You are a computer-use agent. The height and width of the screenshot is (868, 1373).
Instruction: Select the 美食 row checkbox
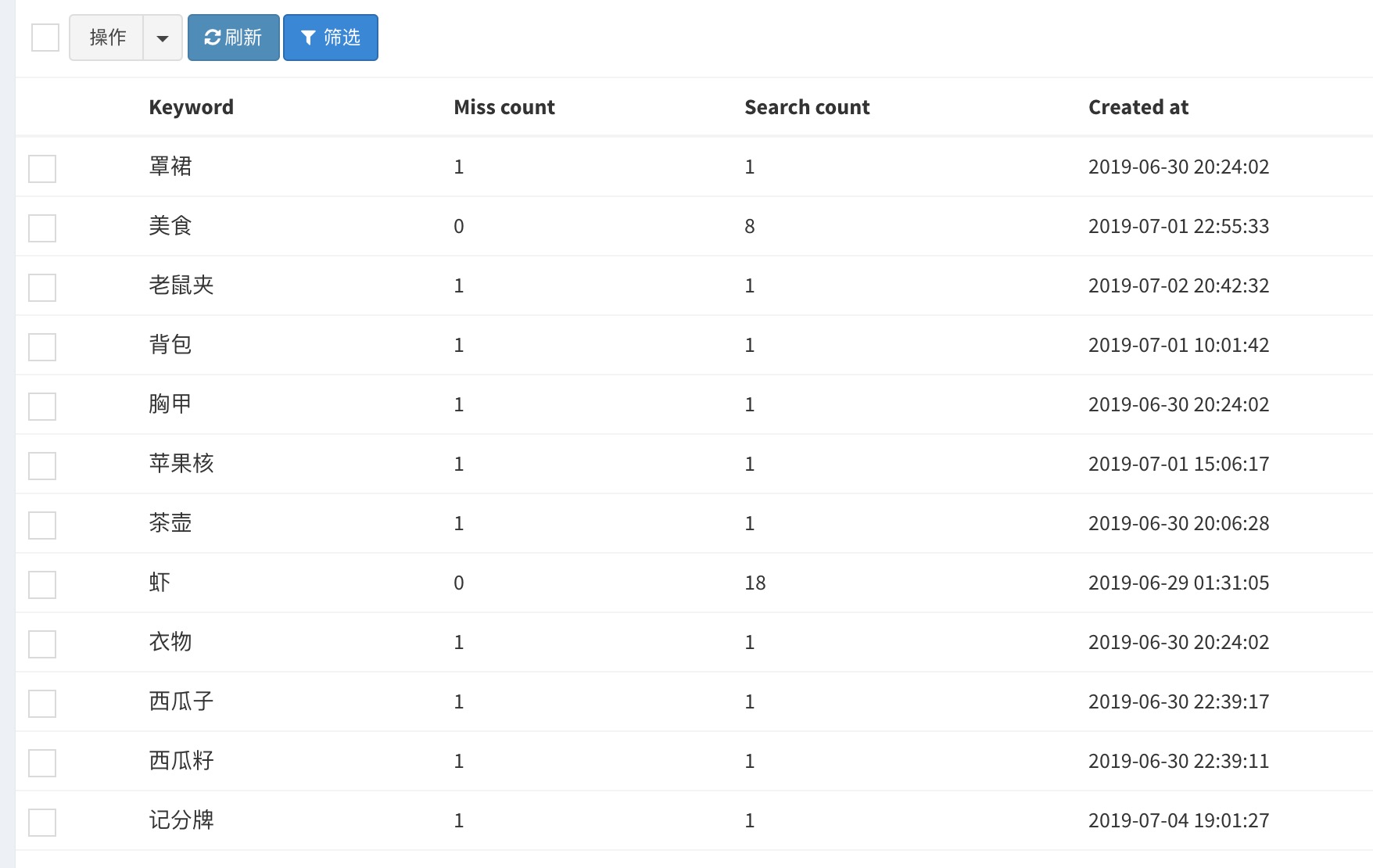(x=42, y=228)
